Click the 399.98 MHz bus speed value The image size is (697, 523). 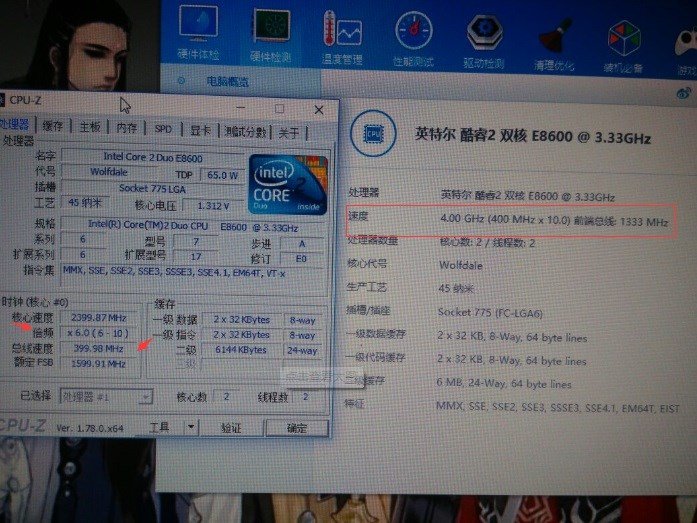pos(98,348)
